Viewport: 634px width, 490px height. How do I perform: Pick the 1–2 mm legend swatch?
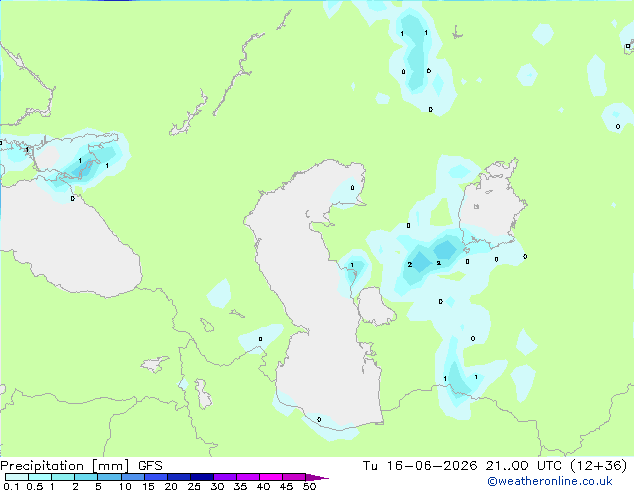(63, 477)
